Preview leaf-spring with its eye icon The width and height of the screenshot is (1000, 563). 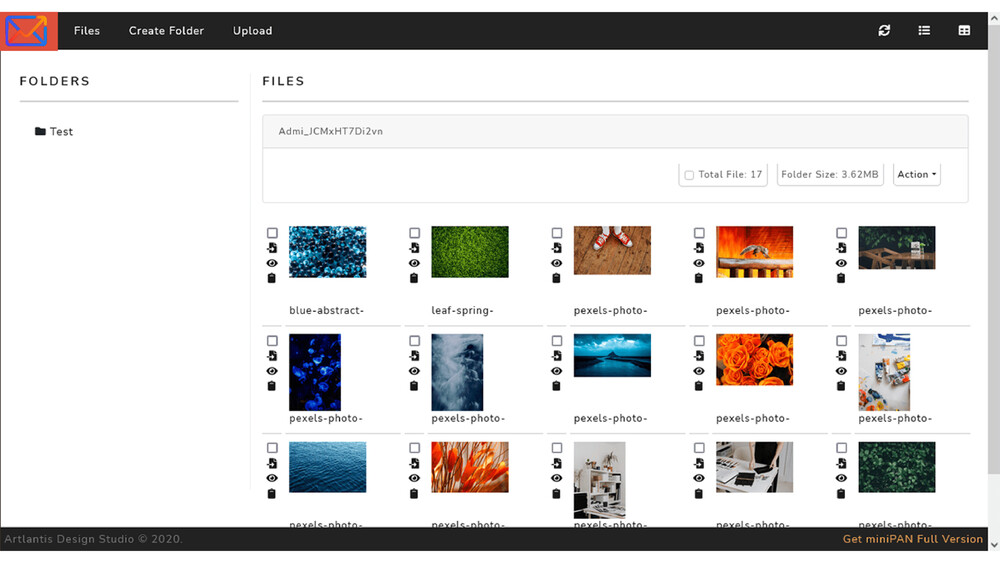click(x=415, y=263)
